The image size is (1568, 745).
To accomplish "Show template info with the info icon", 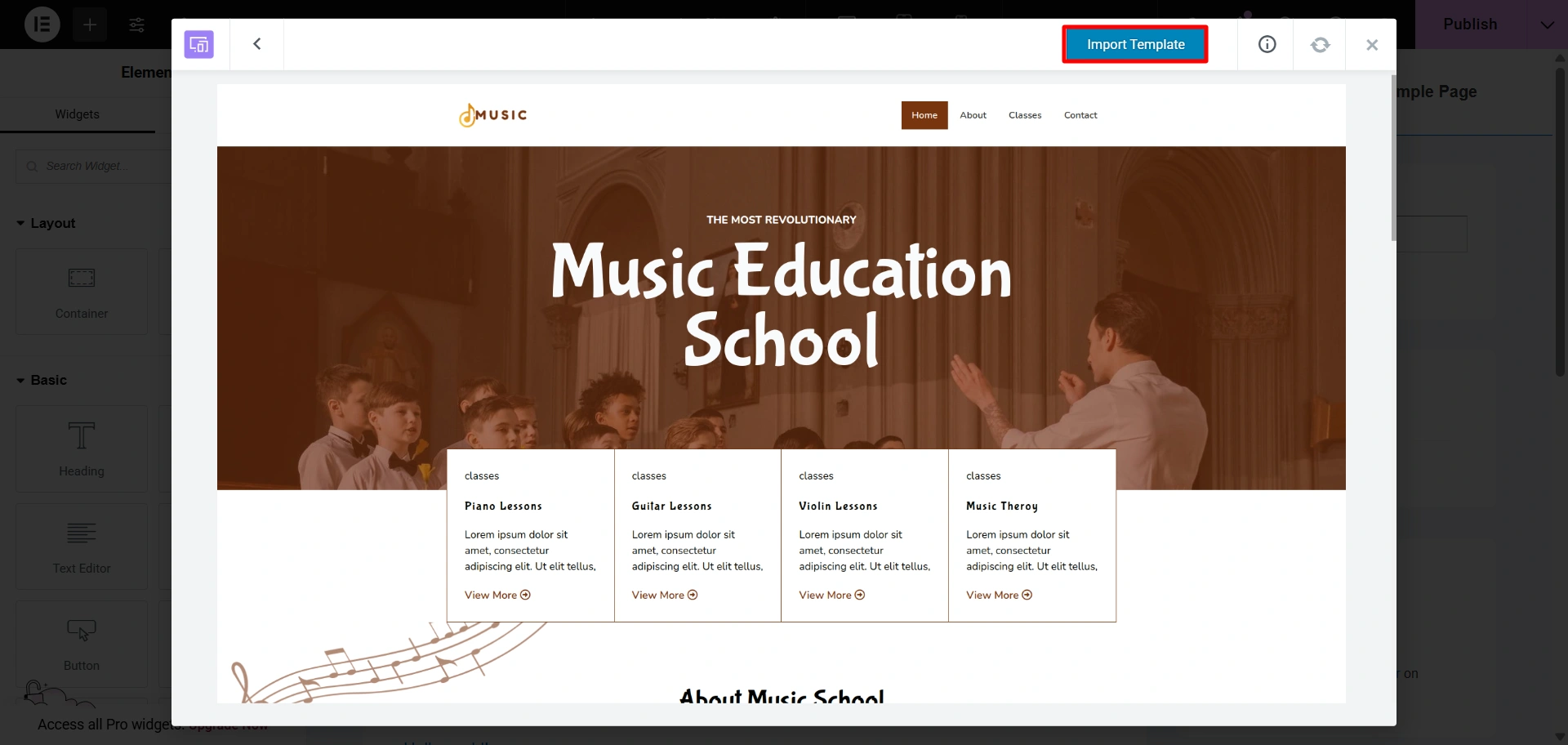I will (x=1267, y=44).
